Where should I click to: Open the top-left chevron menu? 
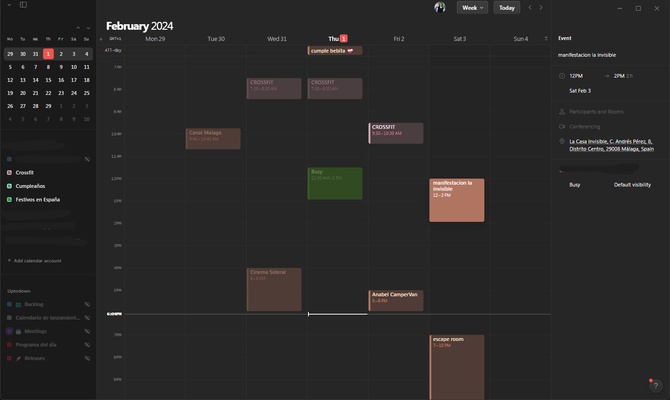pos(9,5)
